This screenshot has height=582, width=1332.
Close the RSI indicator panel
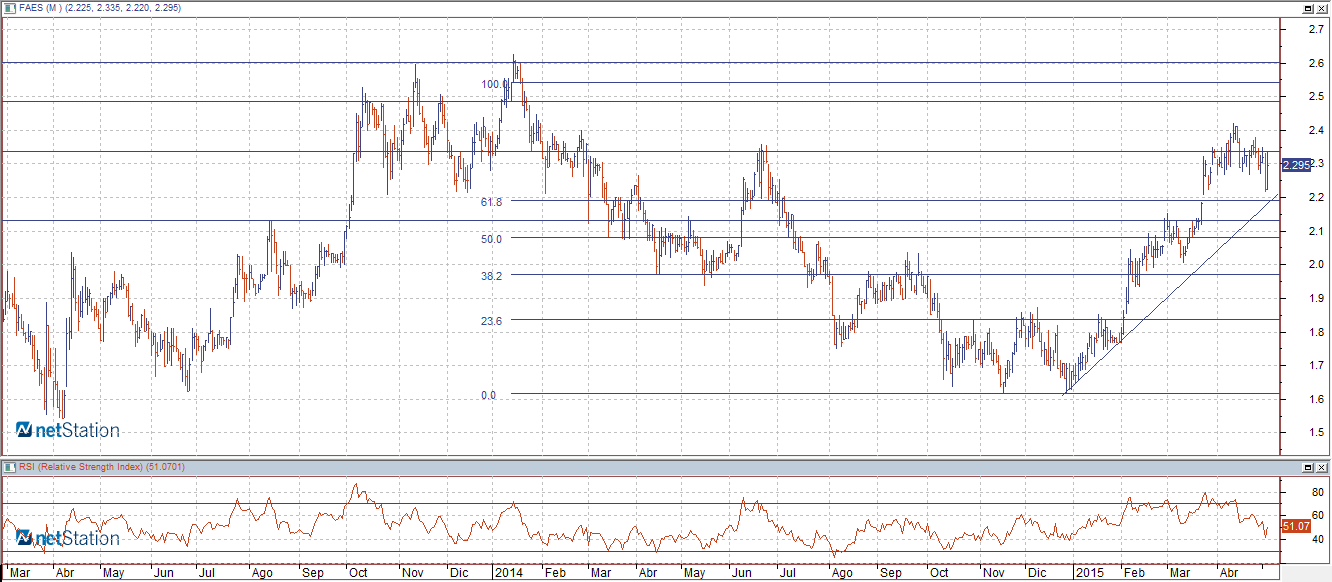[x=1322, y=467]
